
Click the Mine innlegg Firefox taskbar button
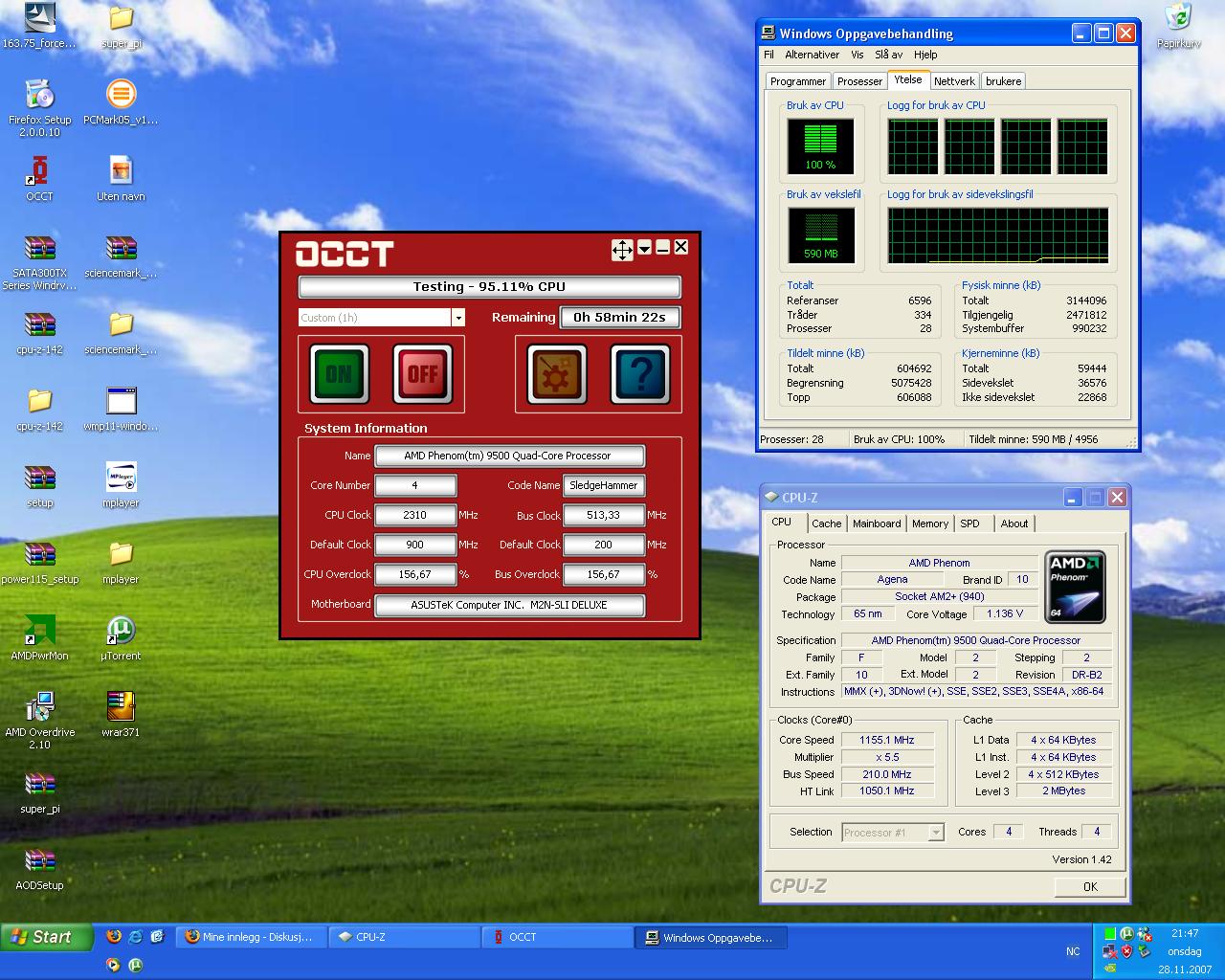[251, 937]
